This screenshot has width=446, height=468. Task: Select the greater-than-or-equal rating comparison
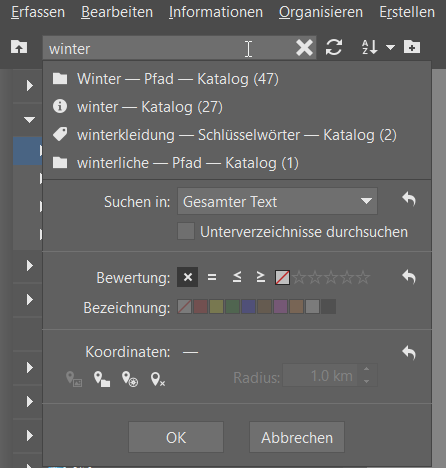[261, 277]
